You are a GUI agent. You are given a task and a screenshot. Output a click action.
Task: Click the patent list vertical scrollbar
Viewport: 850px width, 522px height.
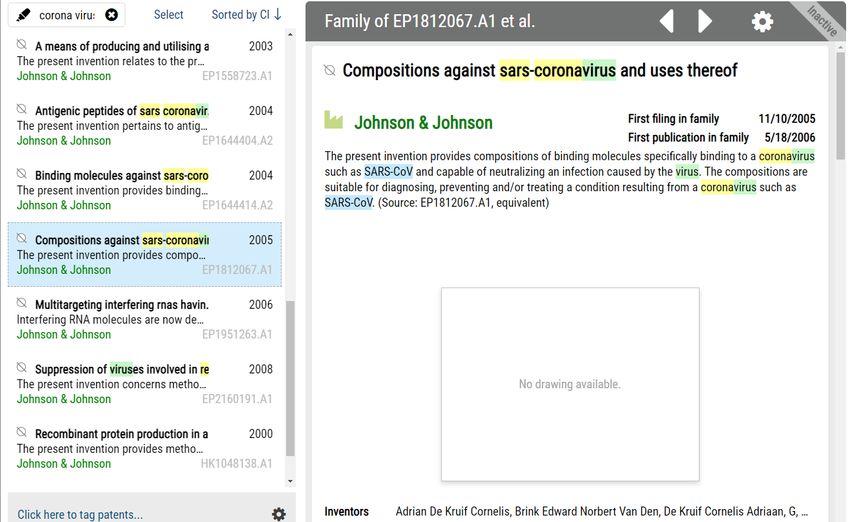pyautogui.click(x=290, y=380)
